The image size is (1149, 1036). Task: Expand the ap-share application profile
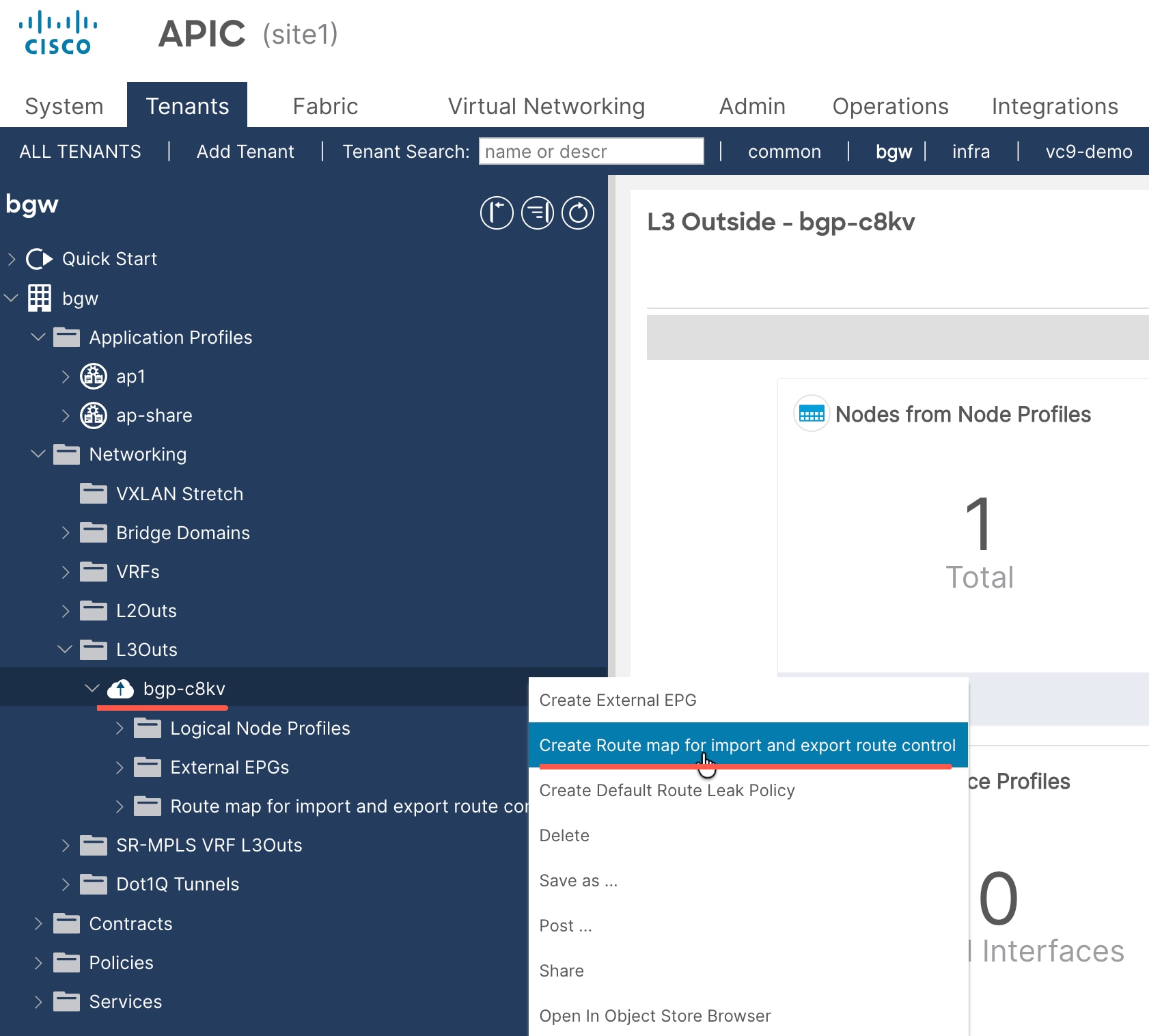click(66, 415)
